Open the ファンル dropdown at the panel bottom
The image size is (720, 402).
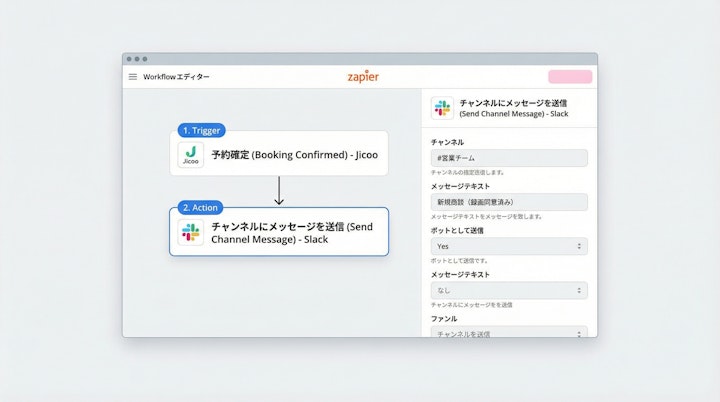509,332
